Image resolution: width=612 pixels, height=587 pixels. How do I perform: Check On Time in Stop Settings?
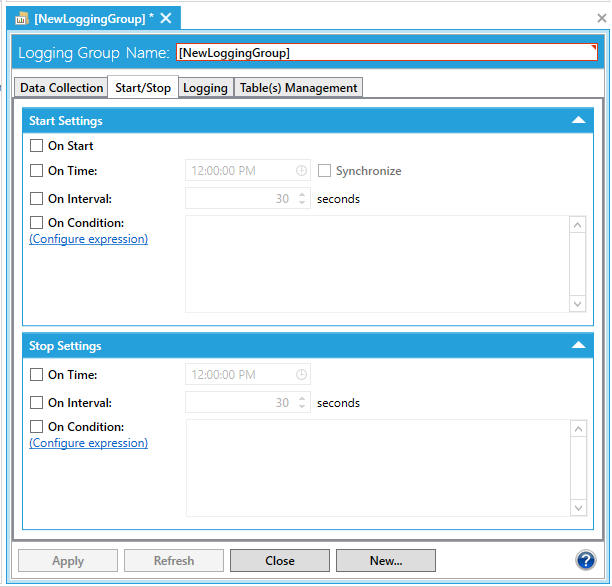tap(36, 375)
